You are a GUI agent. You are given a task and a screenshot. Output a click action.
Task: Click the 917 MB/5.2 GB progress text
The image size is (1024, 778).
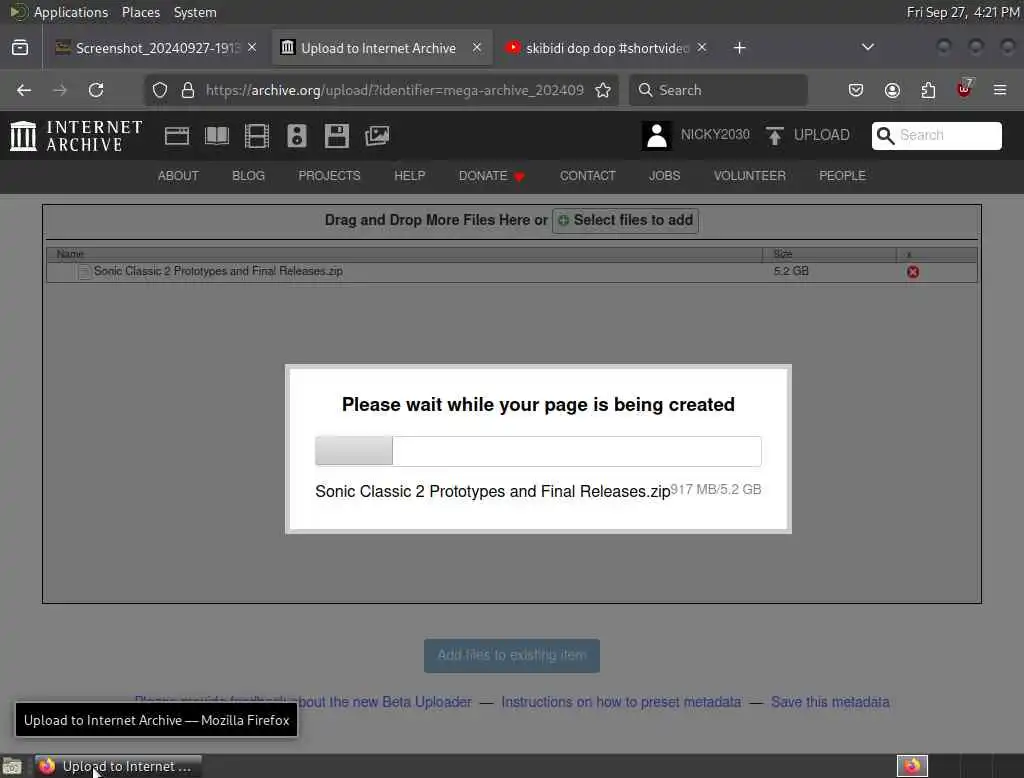716,489
